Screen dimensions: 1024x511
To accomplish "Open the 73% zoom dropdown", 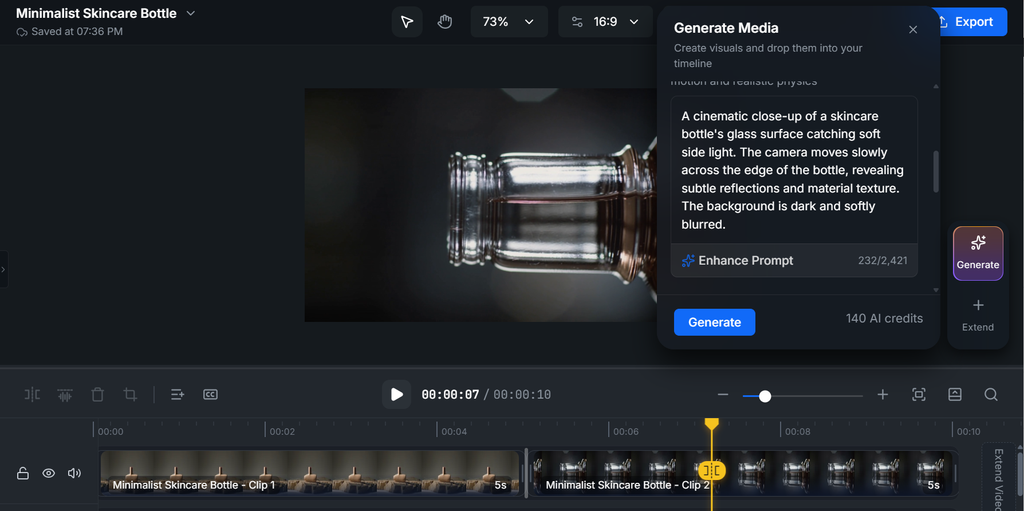I will (x=509, y=22).
